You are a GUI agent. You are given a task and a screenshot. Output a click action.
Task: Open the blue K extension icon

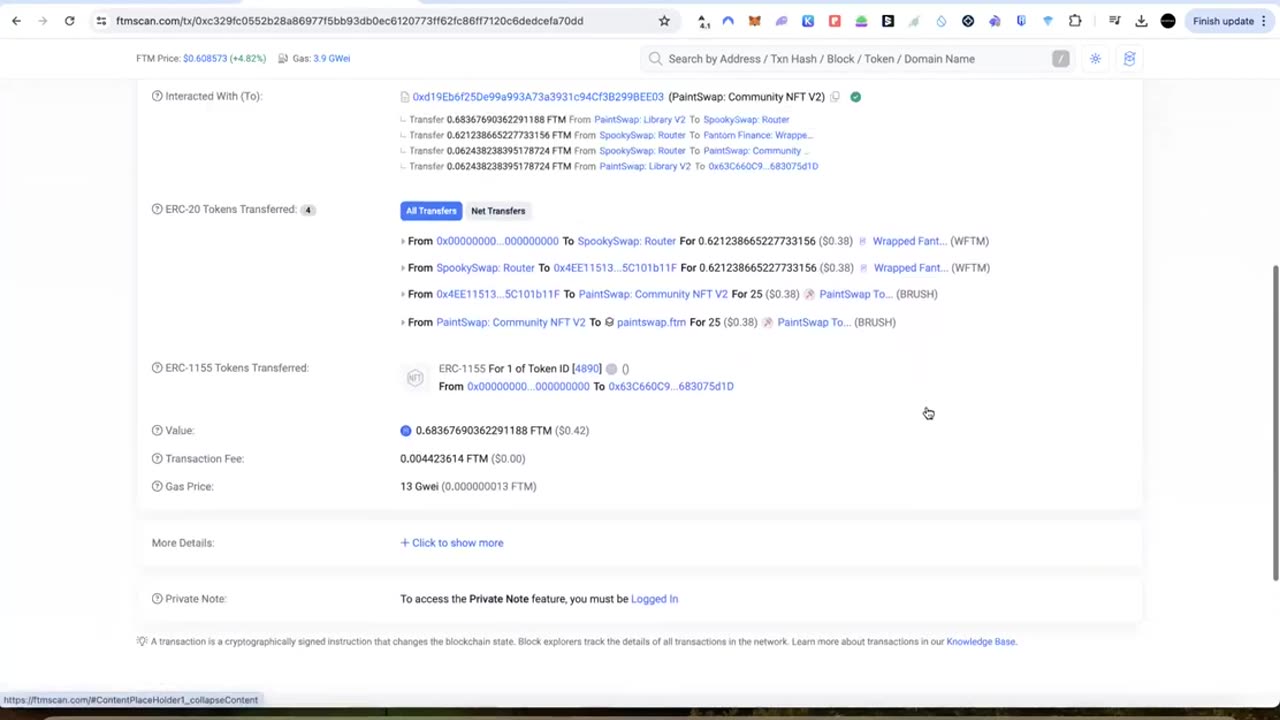coord(808,21)
